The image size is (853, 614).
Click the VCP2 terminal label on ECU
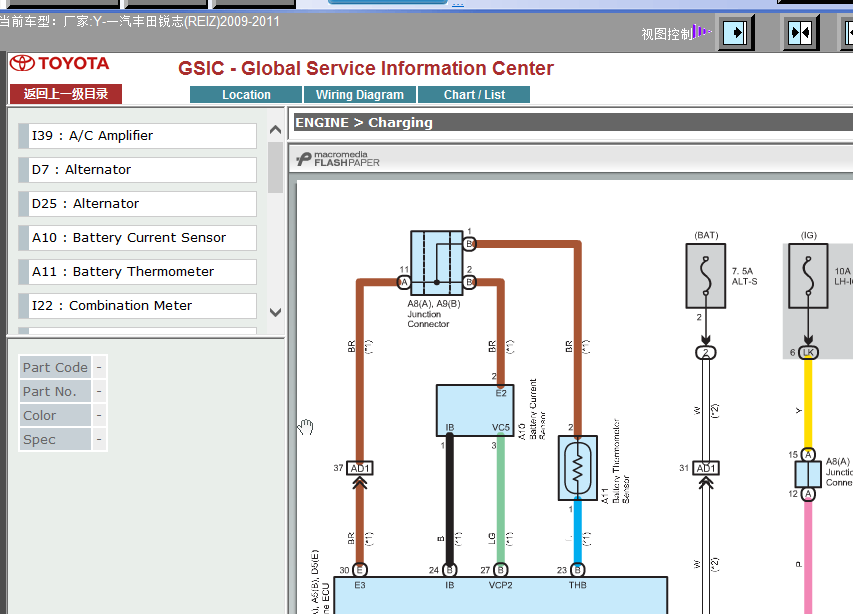500,585
